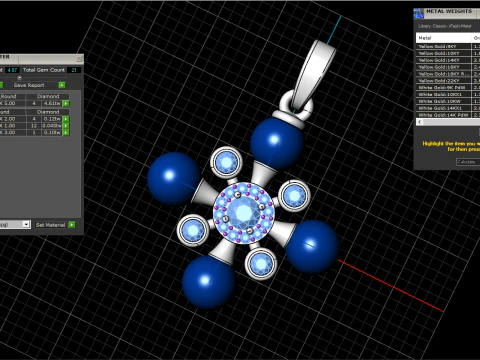Click green arrow in the 0.045tw row

click(66, 126)
